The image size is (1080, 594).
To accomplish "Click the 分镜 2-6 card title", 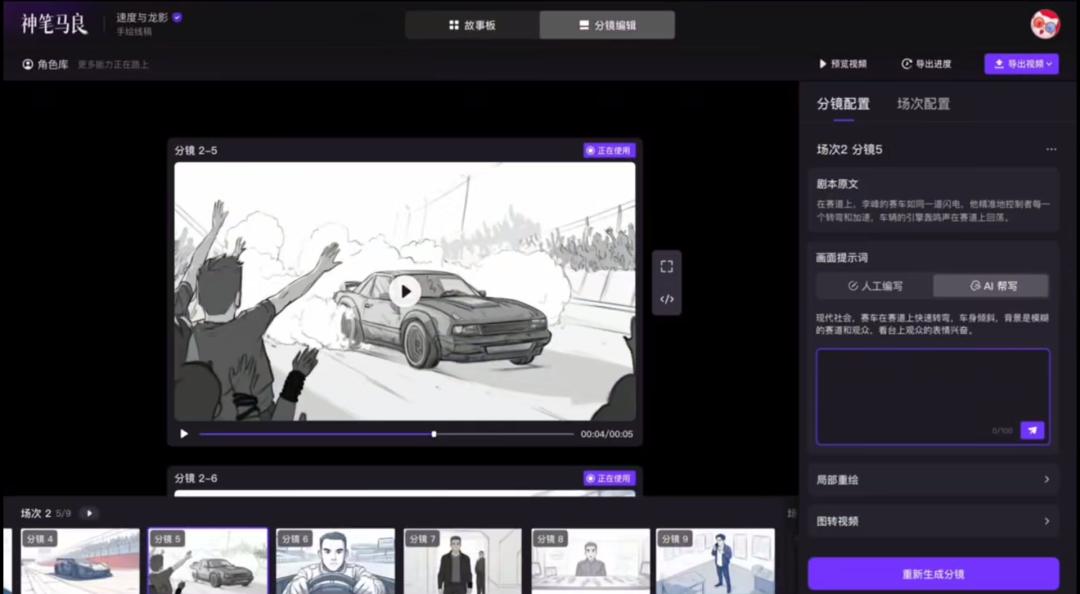I will click(196, 478).
